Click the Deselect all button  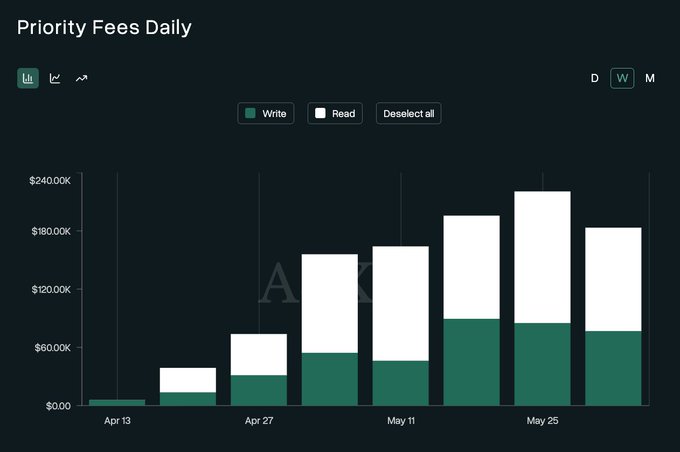pos(409,114)
